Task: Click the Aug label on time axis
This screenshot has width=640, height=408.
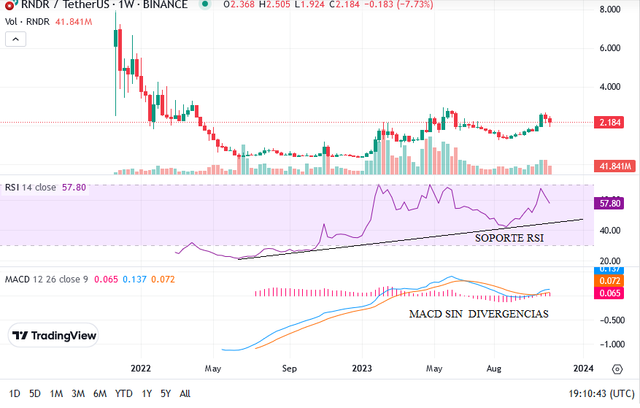Action: tap(494, 368)
